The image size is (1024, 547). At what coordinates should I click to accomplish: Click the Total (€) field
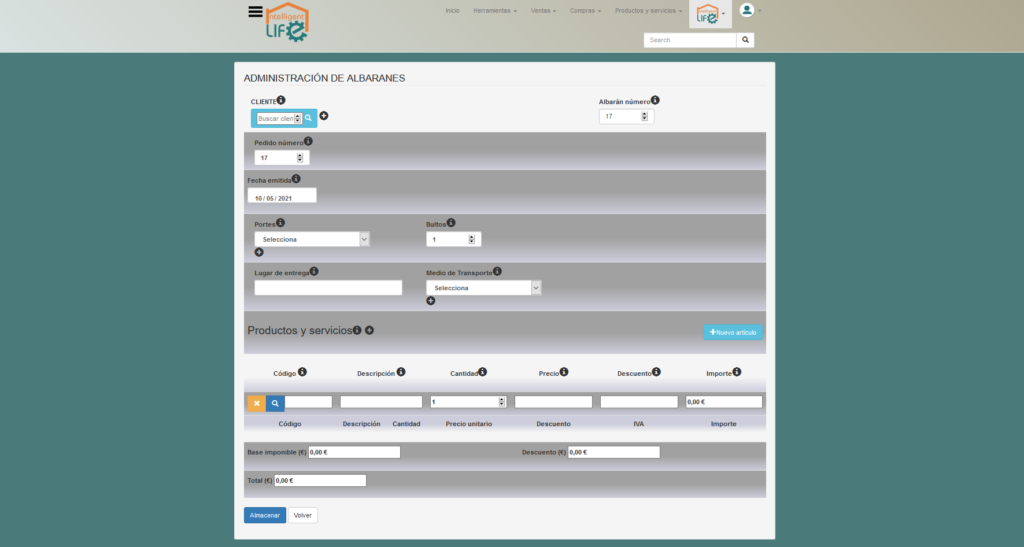pos(320,480)
